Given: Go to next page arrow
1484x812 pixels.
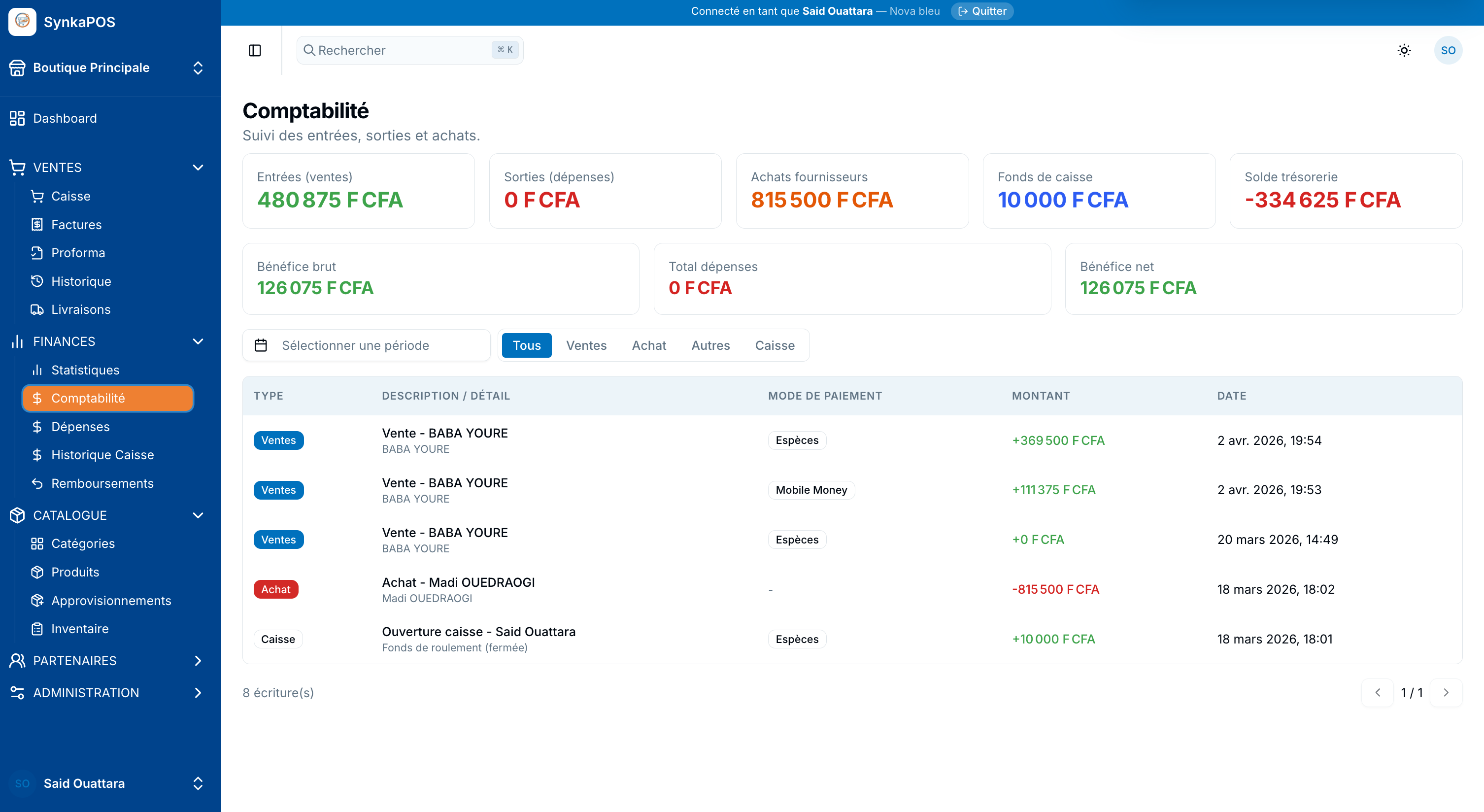Looking at the screenshot, I should pyautogui.click(x=1446, y=693).
